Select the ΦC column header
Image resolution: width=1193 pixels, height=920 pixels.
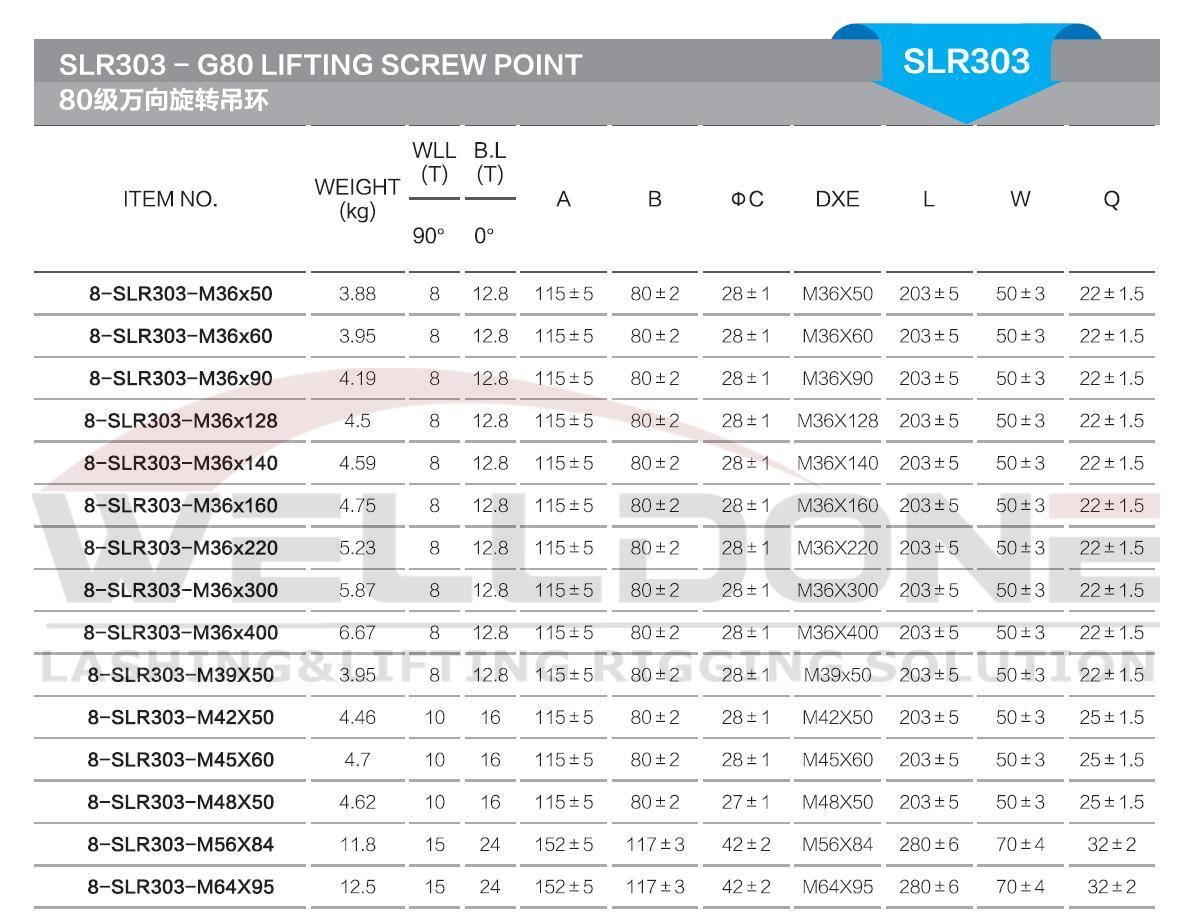tap(745, 199)
